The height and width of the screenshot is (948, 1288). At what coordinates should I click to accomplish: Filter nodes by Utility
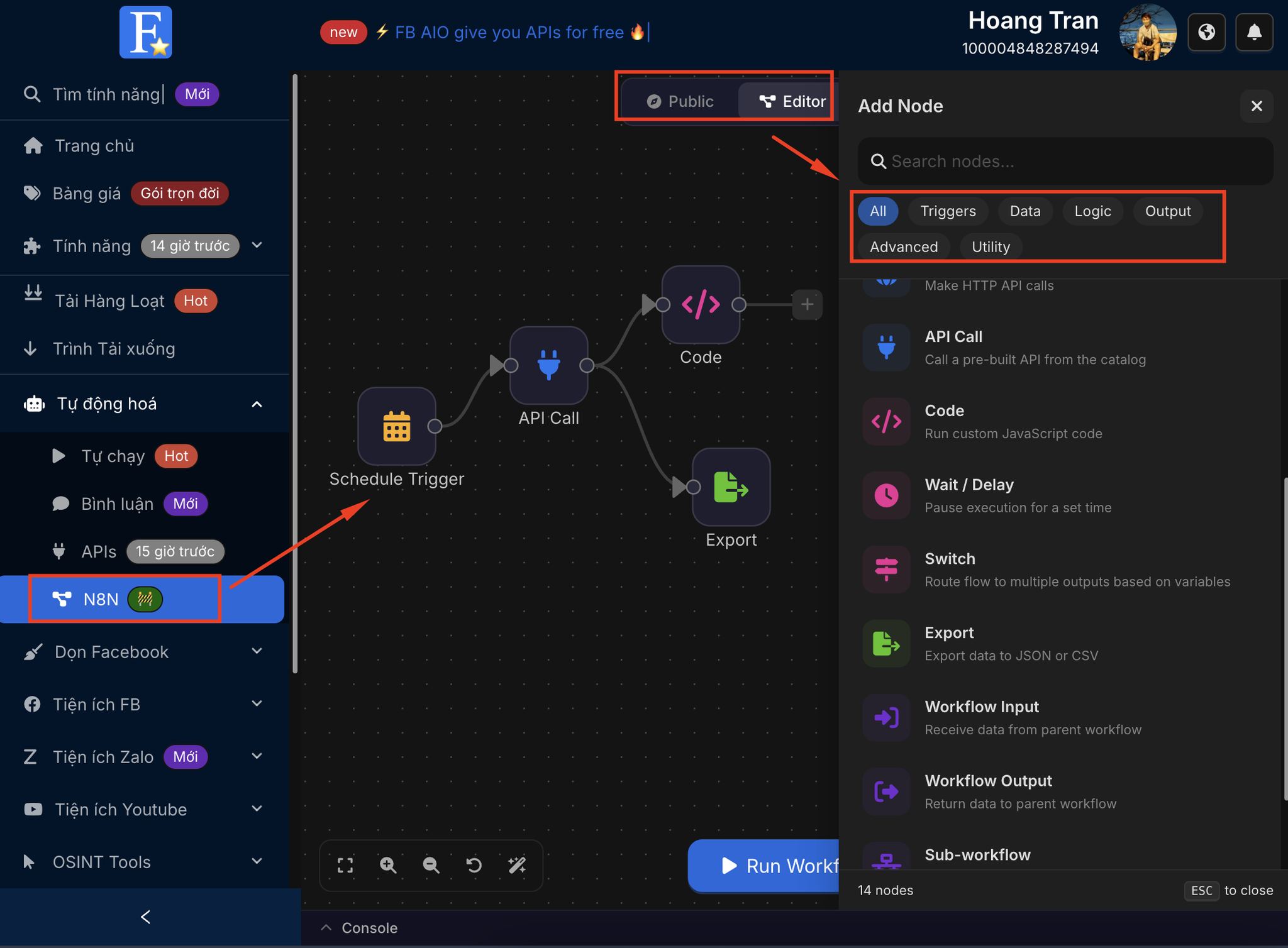tap(991, 247)
